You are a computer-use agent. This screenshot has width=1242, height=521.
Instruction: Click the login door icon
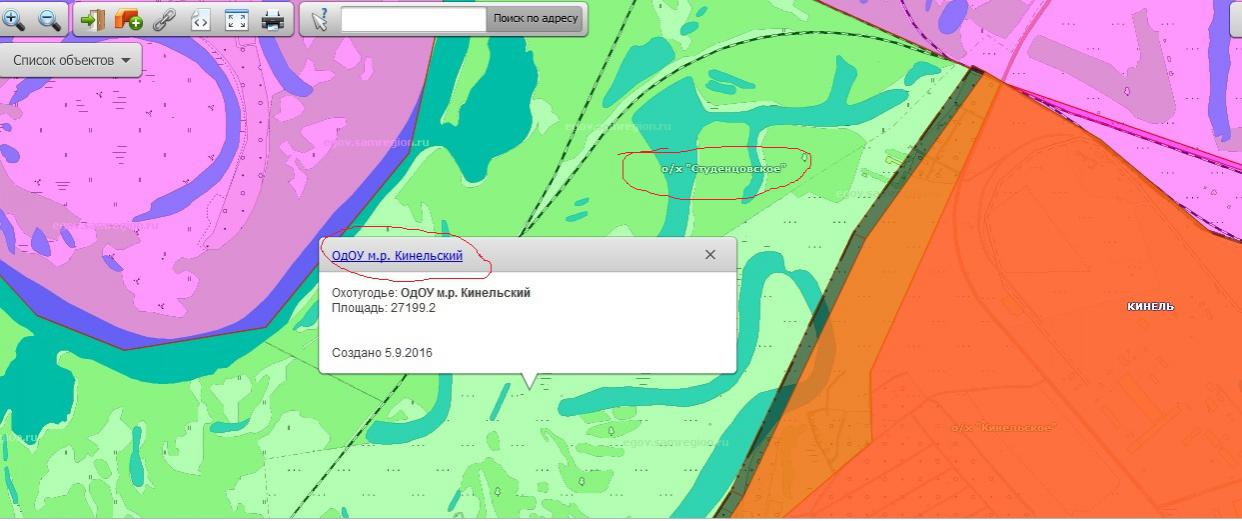(92, 19)
